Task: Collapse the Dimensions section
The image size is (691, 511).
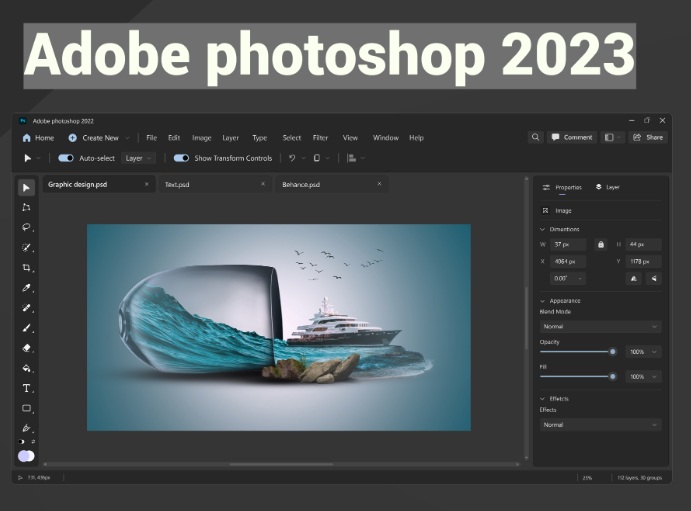Action: pos(543,229)
